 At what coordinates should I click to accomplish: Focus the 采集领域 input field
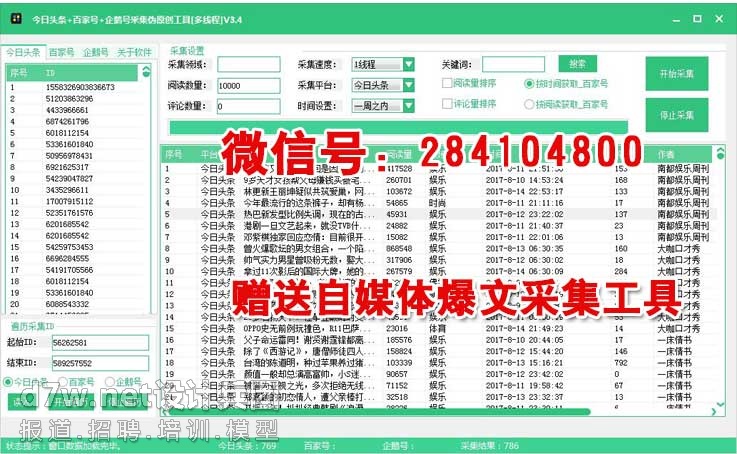click(x=249, y=64)
